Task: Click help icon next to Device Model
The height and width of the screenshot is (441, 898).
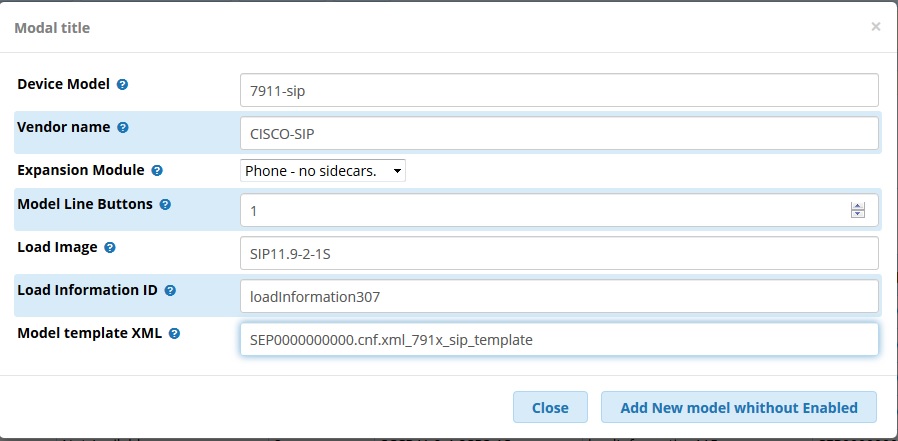Action: click(x=122, y=85)
